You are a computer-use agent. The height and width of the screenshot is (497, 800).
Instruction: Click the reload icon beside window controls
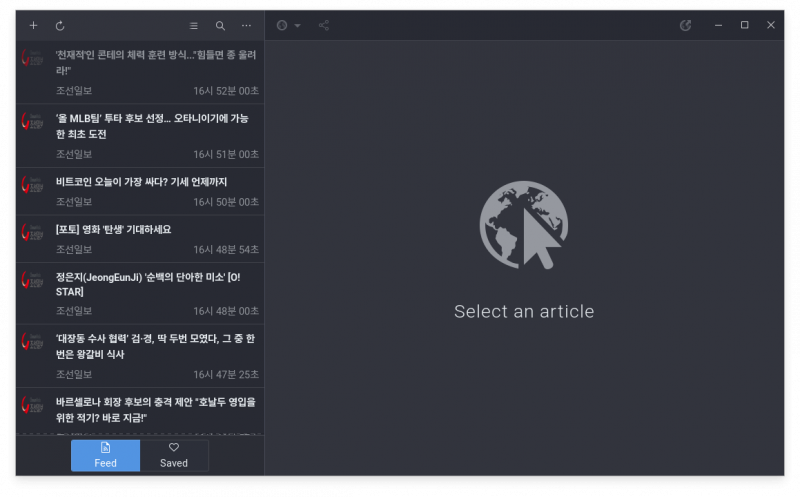coord(685,25)
